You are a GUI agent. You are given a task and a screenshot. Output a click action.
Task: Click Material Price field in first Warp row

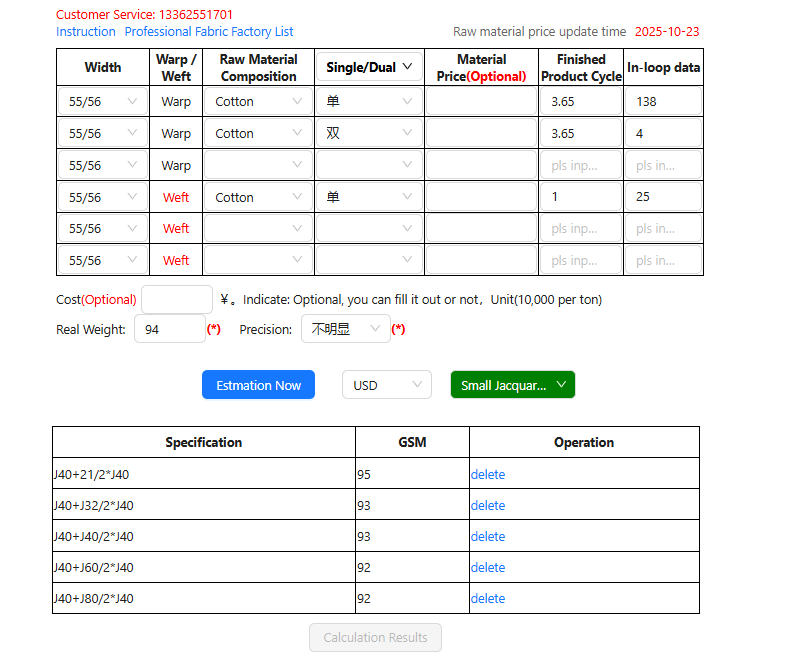click(x=481, y=102)
